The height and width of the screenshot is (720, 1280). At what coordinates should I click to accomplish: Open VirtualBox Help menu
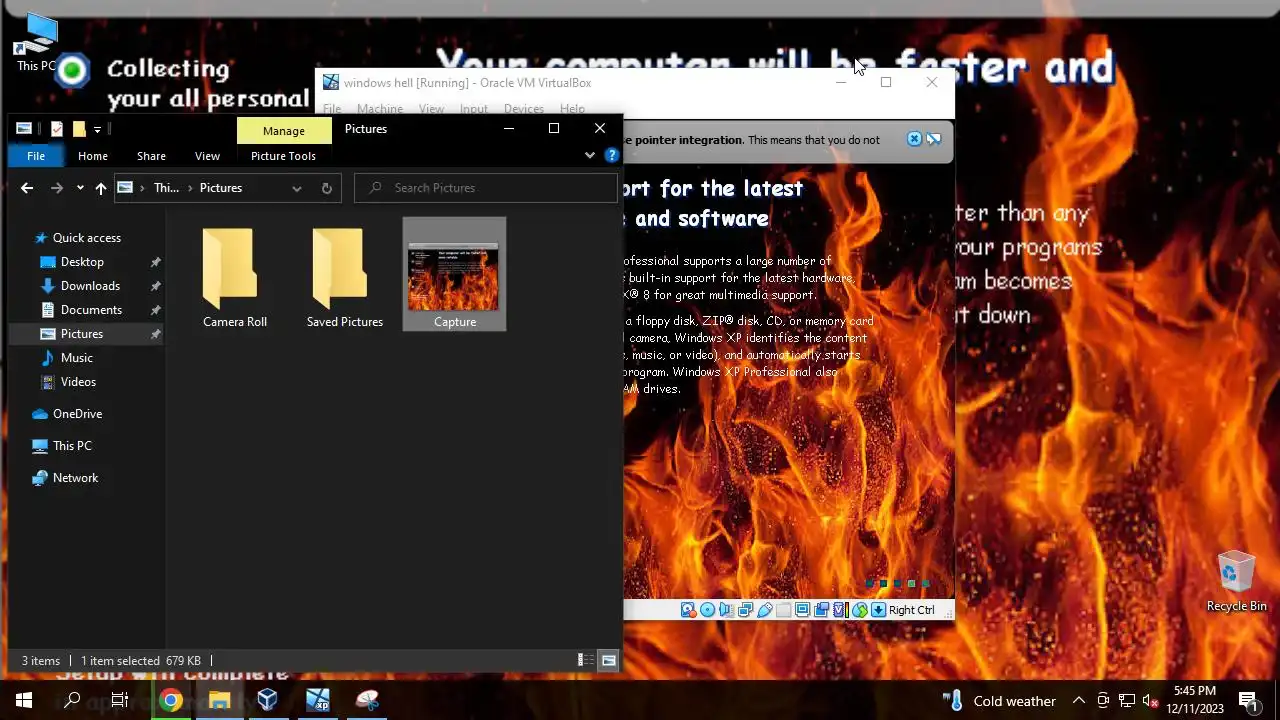[x=572, y=109]
